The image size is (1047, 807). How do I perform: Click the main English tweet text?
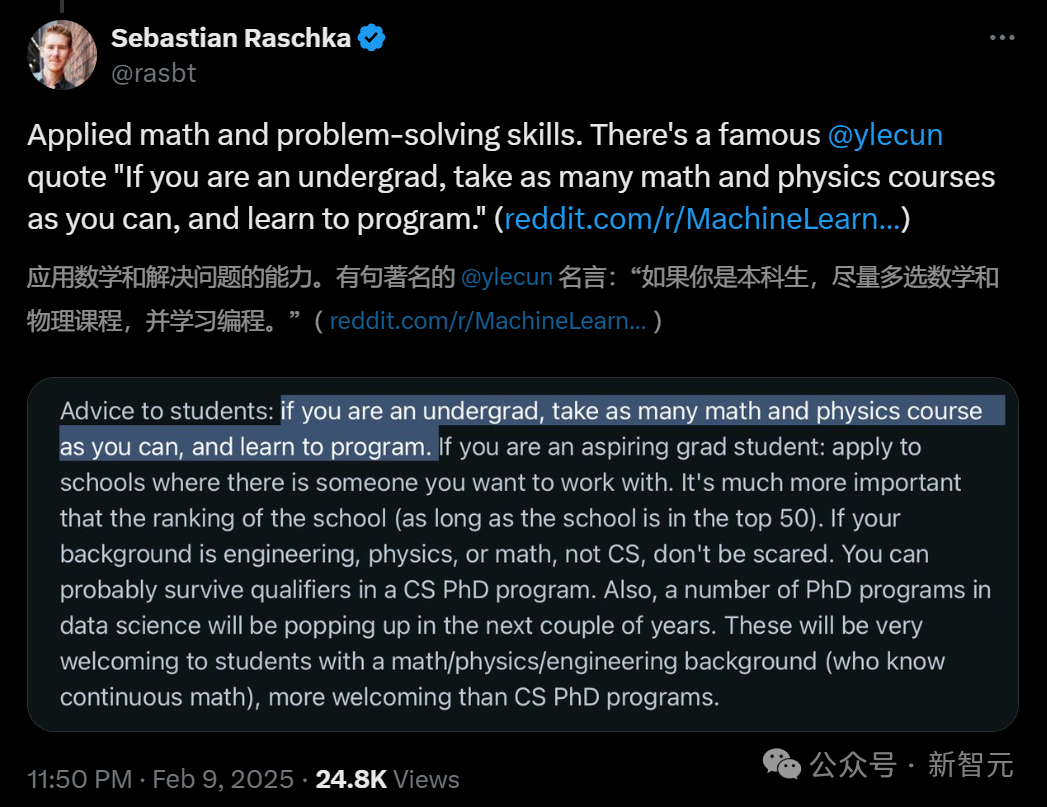coord(511,177)
